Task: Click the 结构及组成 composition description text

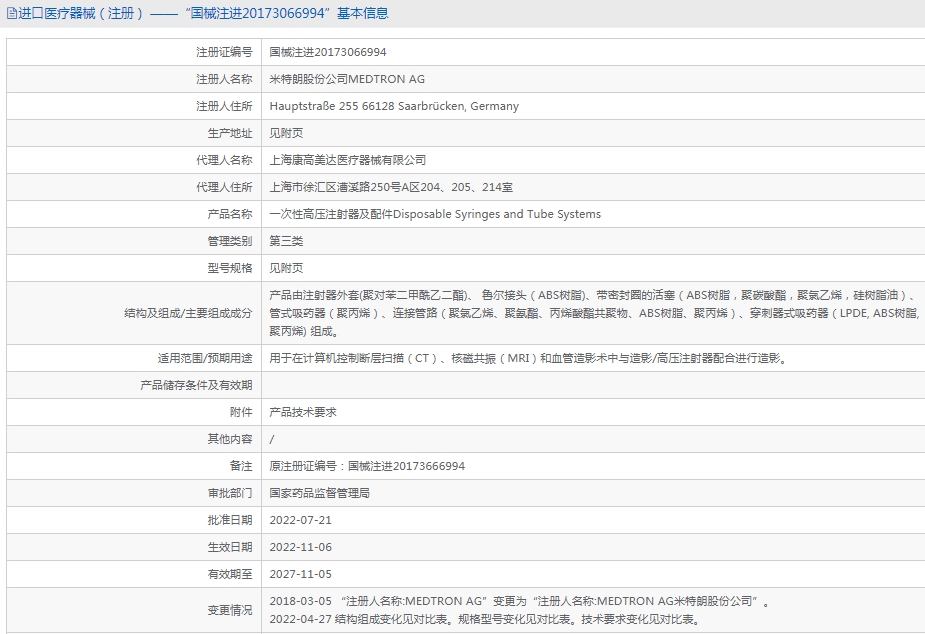Action: [590, 313]
